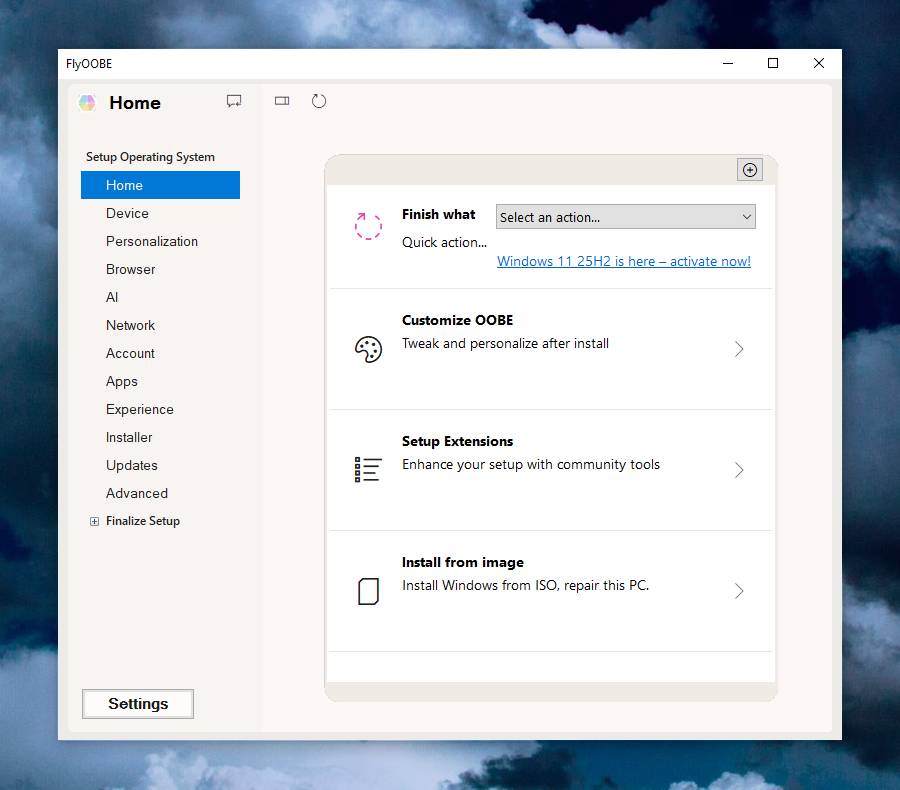Select Personalization in the sidebar

click(152, 241)
